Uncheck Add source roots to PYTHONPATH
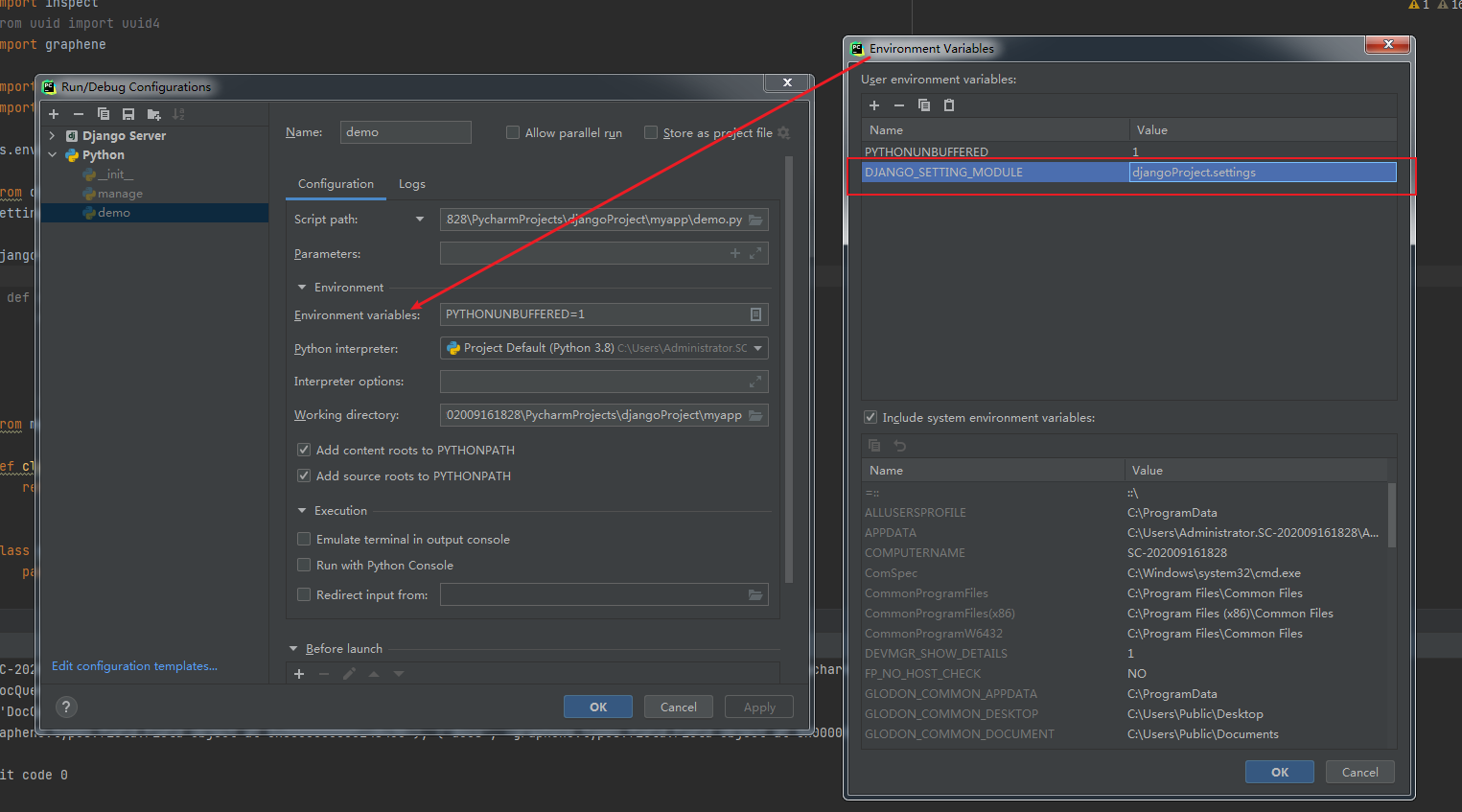Image resolution: width=1462 pixels, height=812 pixels. (x=304, y=476)
